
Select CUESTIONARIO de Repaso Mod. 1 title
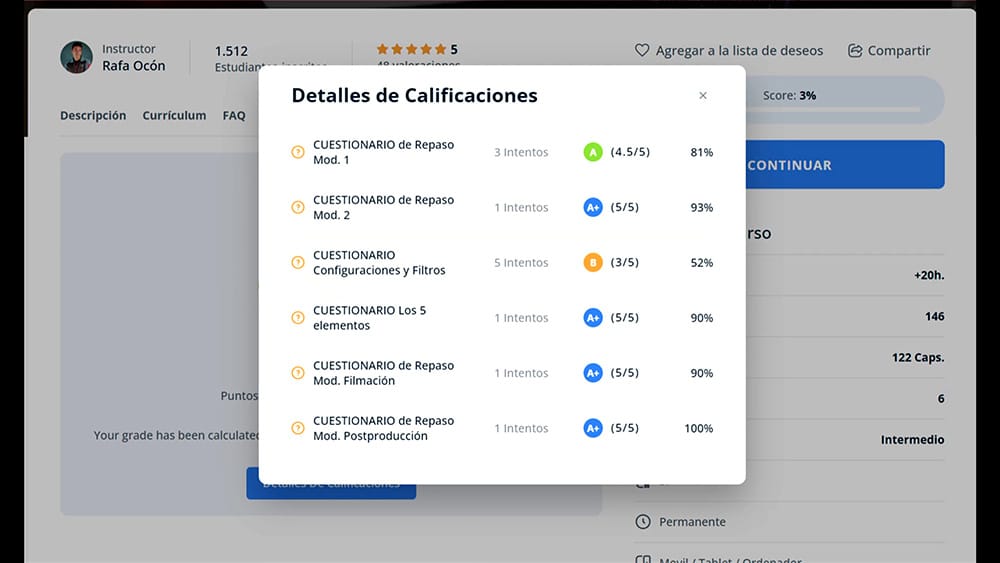(383, 152)
